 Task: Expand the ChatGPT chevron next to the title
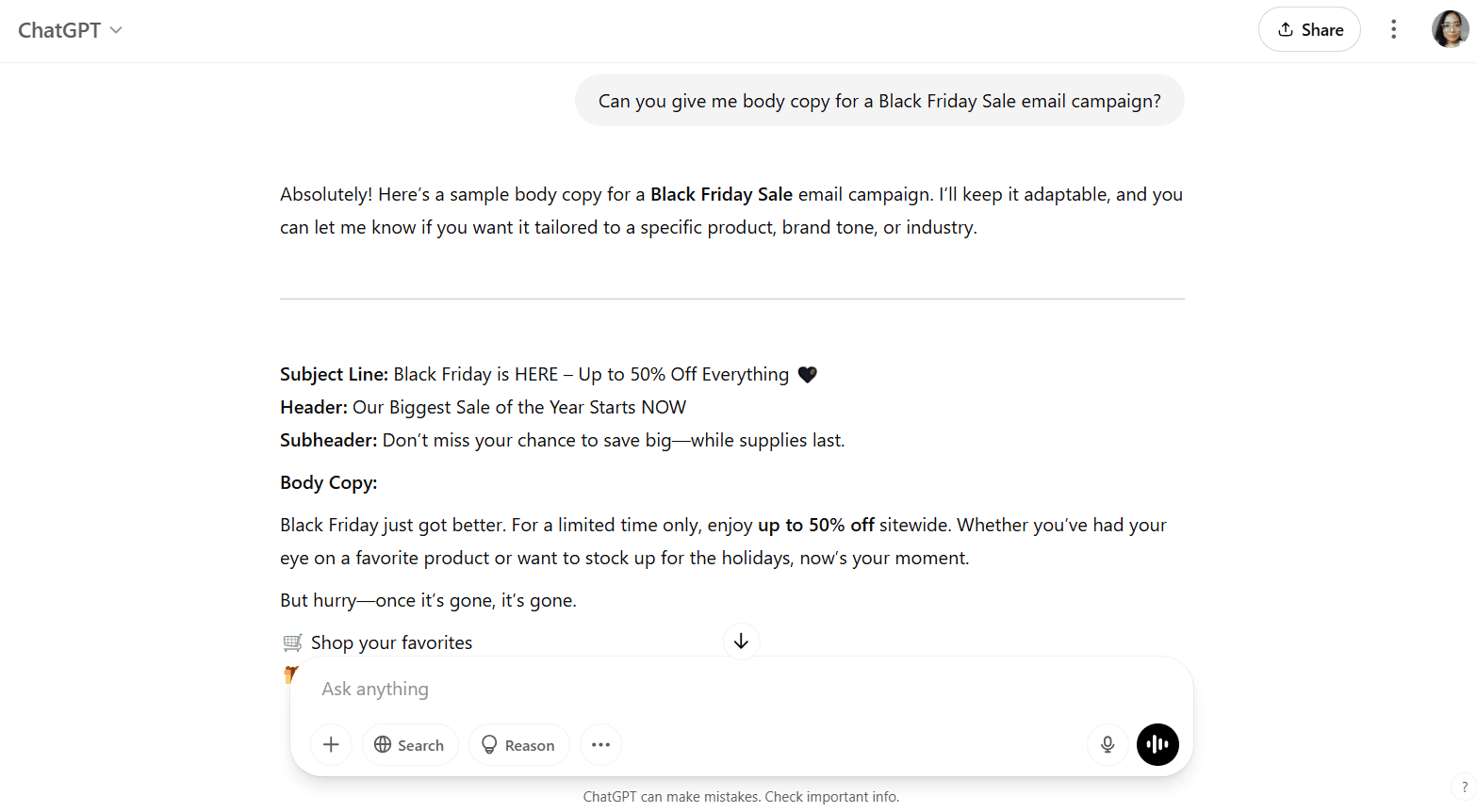coord(116,30)
